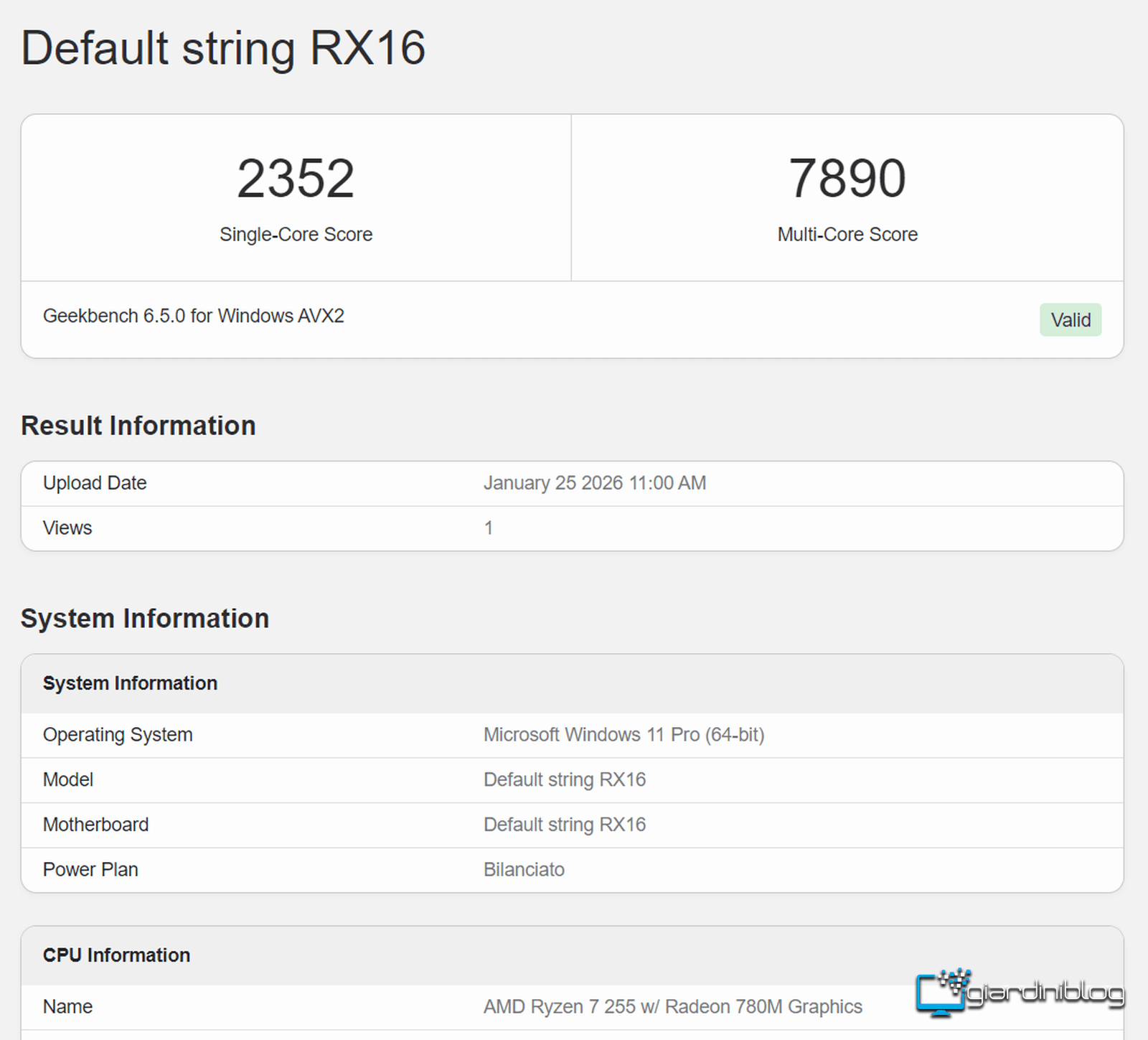
Task: Select the multi-core score 7890
Action: pos(847,179)
